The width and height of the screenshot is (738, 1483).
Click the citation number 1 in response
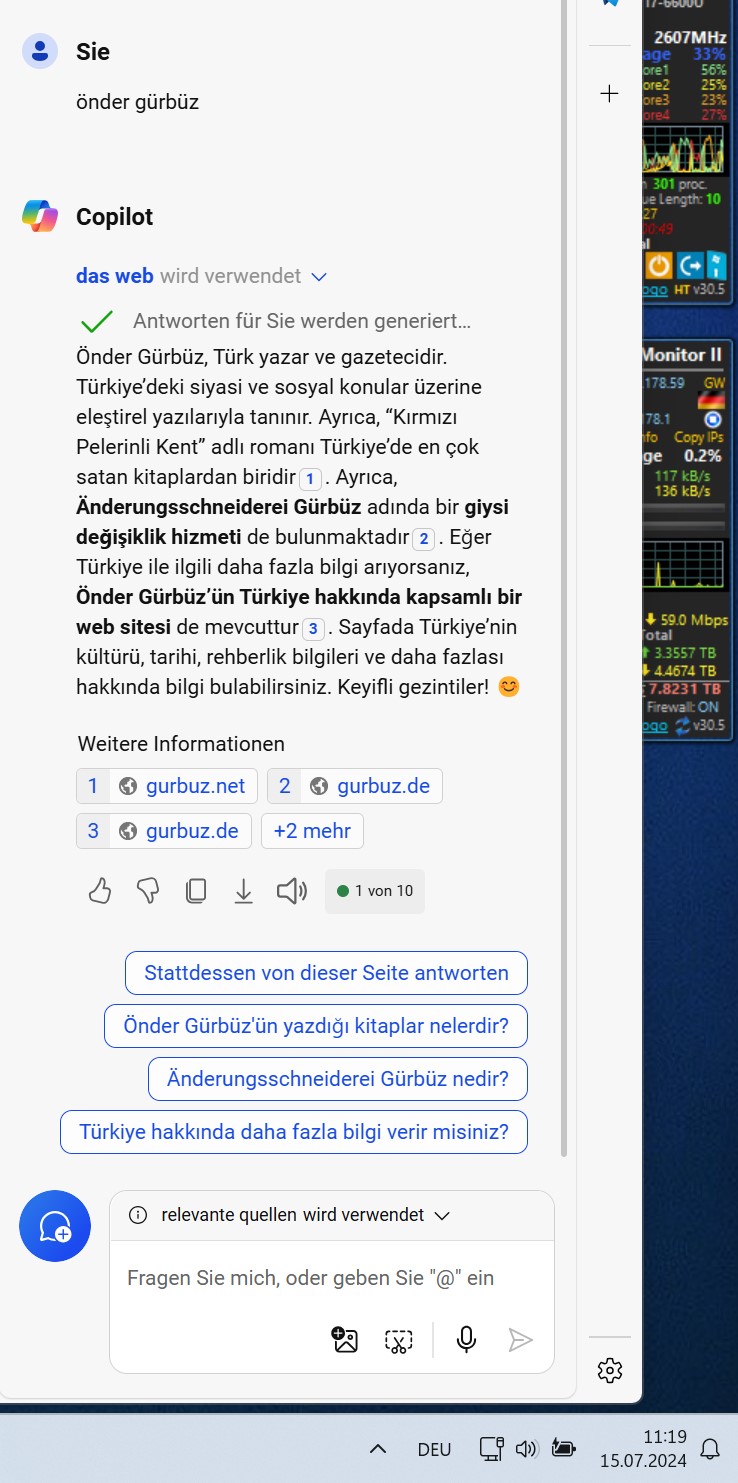point(311,478)
